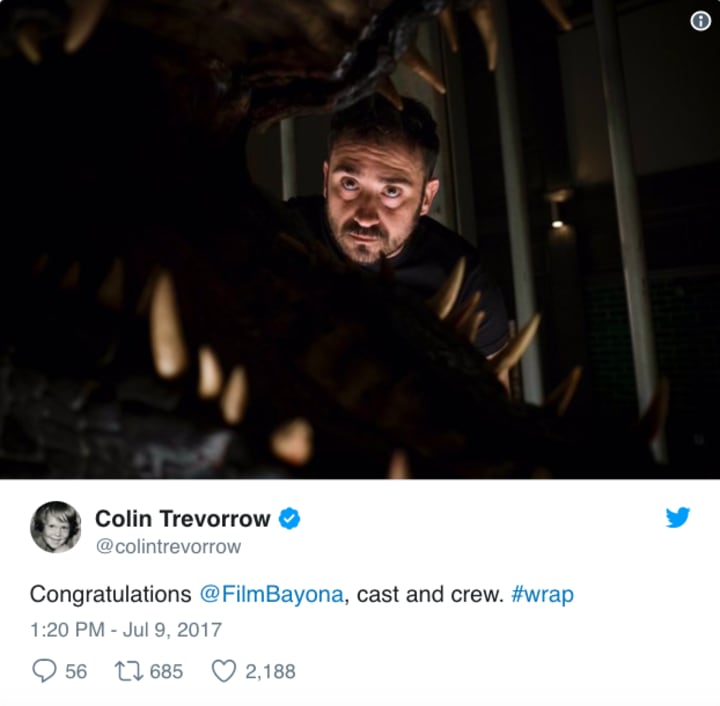720x706 pixels.
Task: Click the info icon on the photo
Action: coord(700,21)
